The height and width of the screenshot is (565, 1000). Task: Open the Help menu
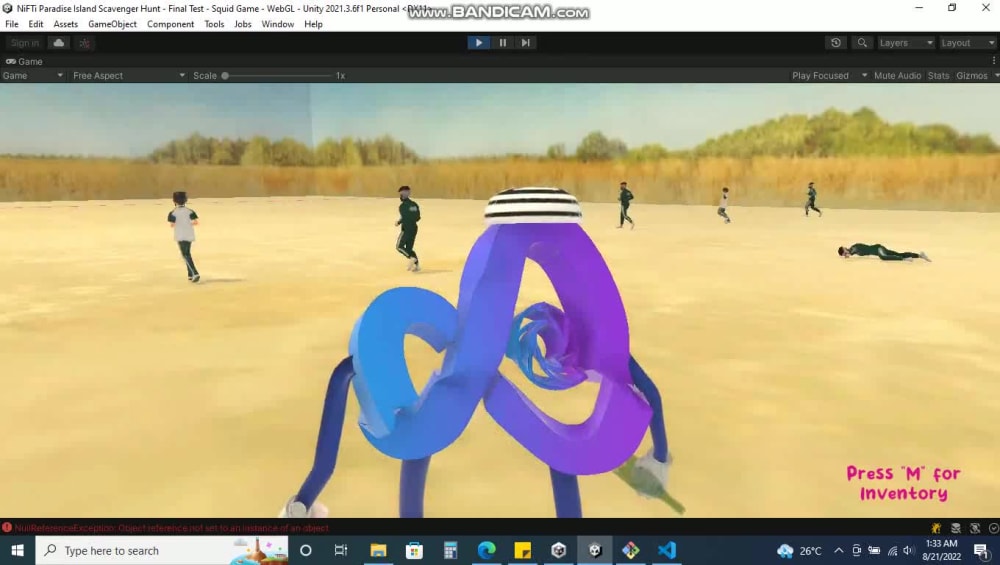click(x=313, y=24)
